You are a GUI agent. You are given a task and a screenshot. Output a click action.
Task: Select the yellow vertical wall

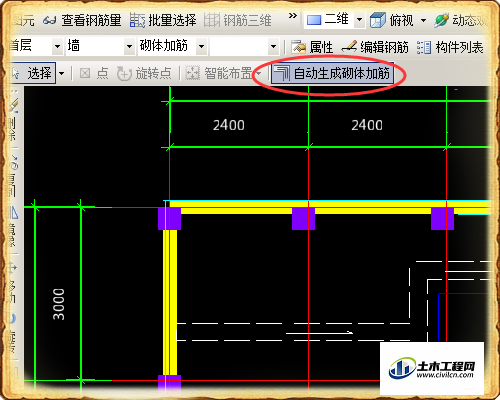(x=170, y=302)
